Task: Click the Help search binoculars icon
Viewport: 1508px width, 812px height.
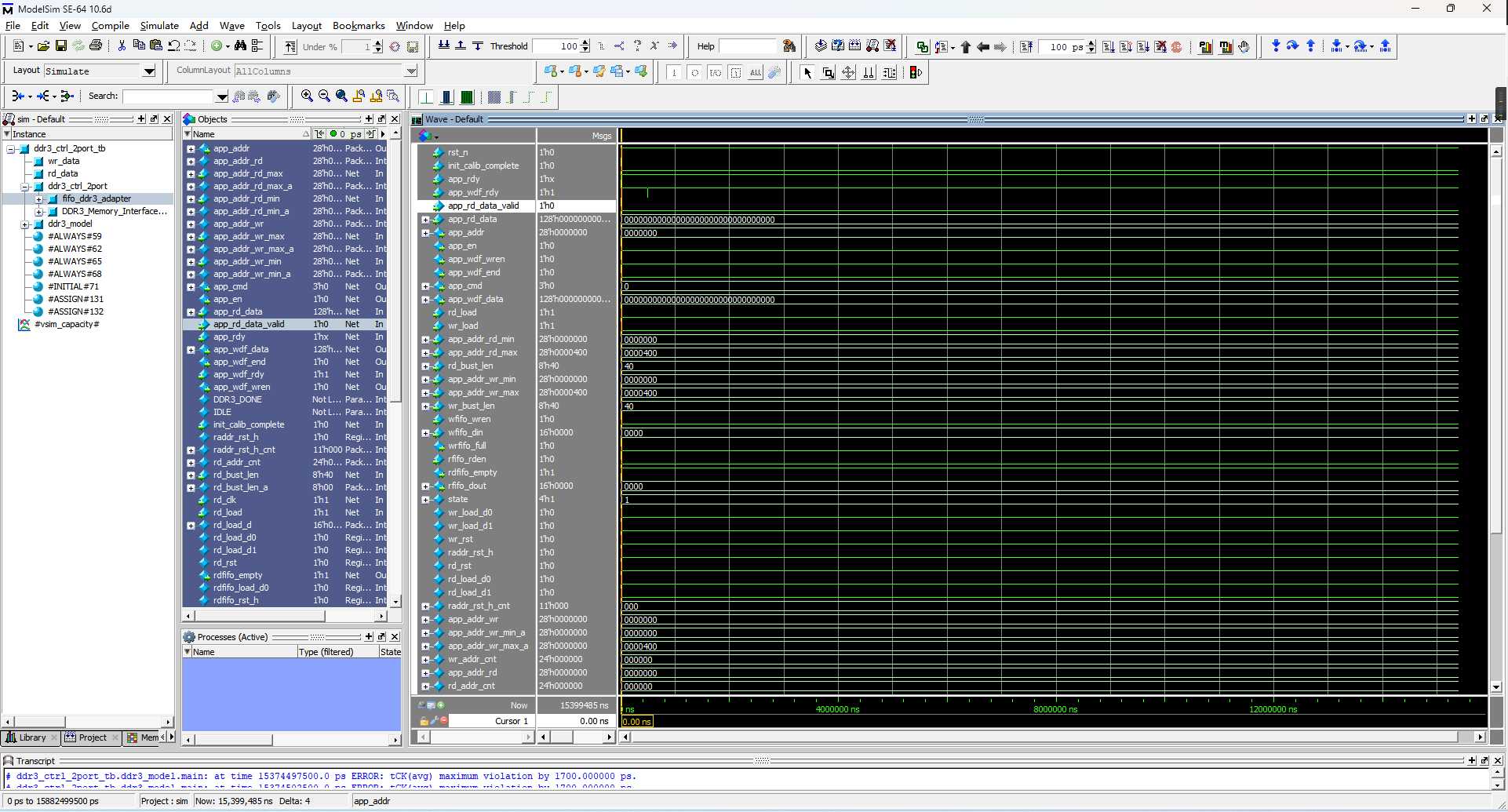Action: click(789, 46)
